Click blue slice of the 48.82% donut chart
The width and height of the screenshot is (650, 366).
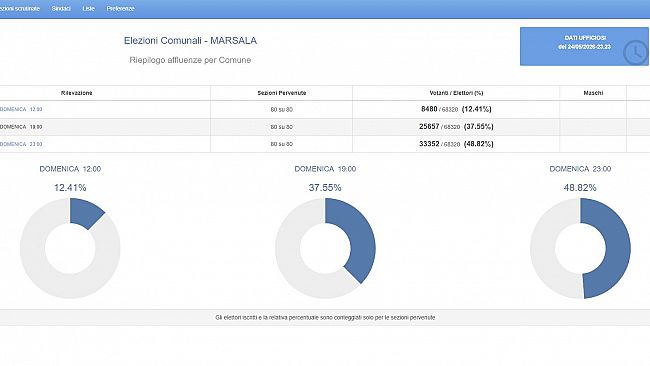click(617, 249)
